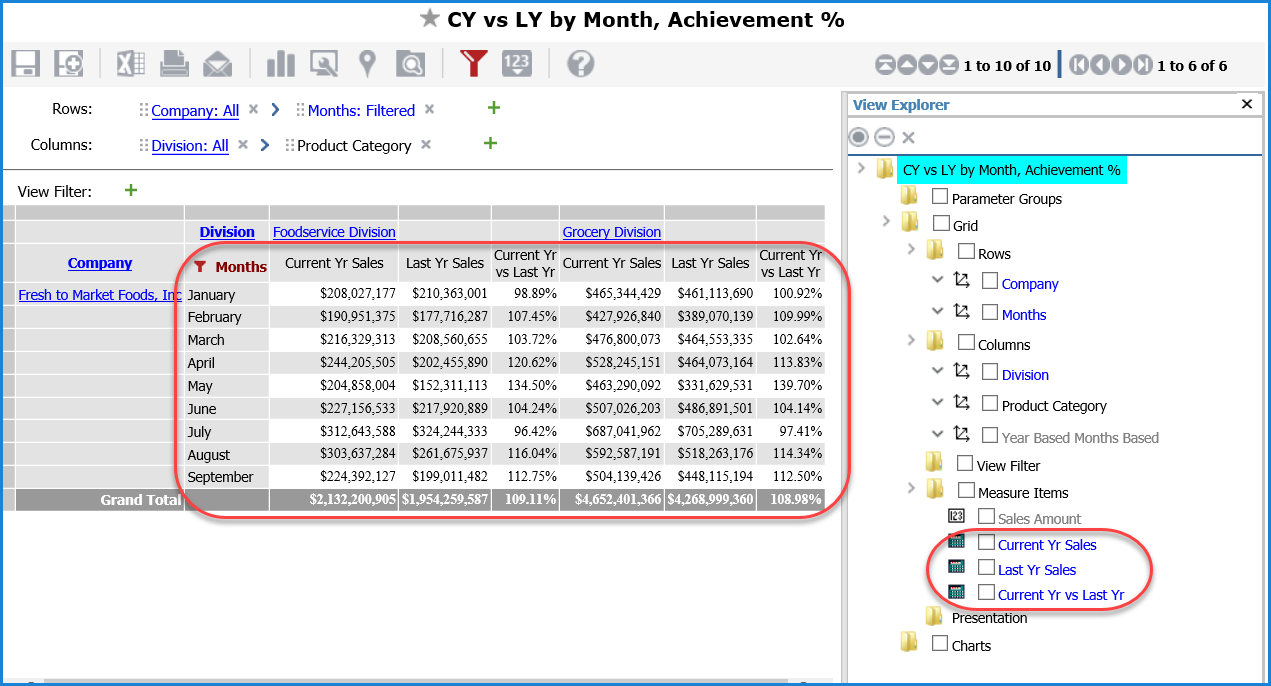Image resolution: width=1271 pixels, height=686 pixels.
Task: Email the view using envelope icon
Action: (217, 64)
